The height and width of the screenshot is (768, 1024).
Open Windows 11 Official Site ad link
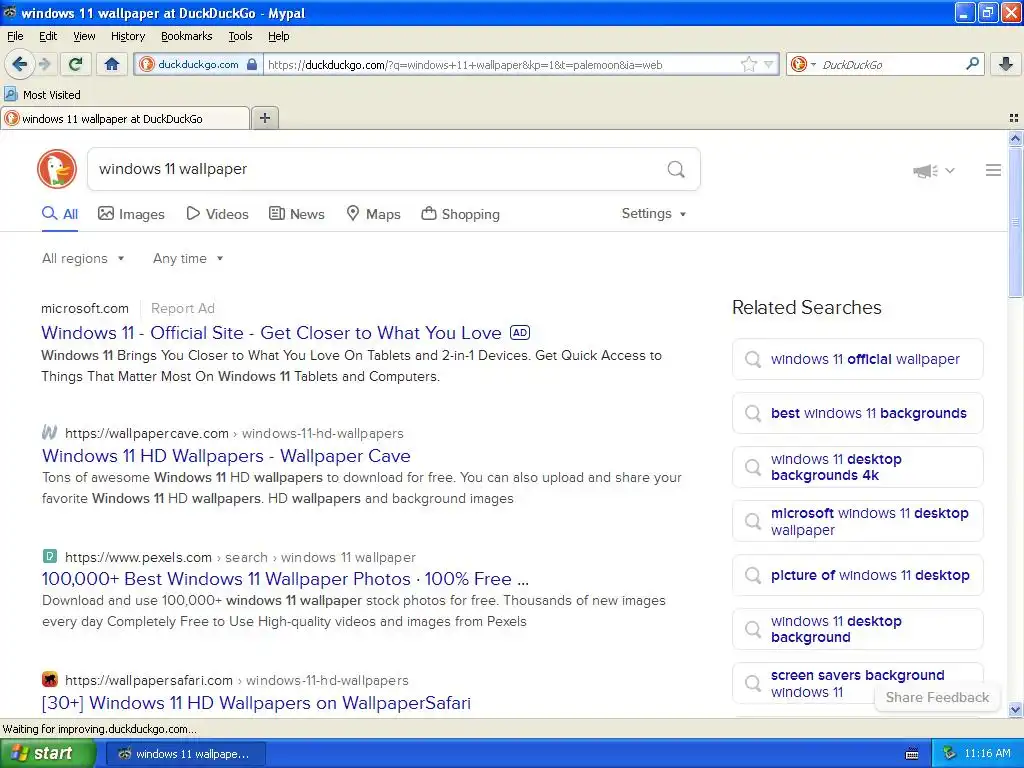271,332
